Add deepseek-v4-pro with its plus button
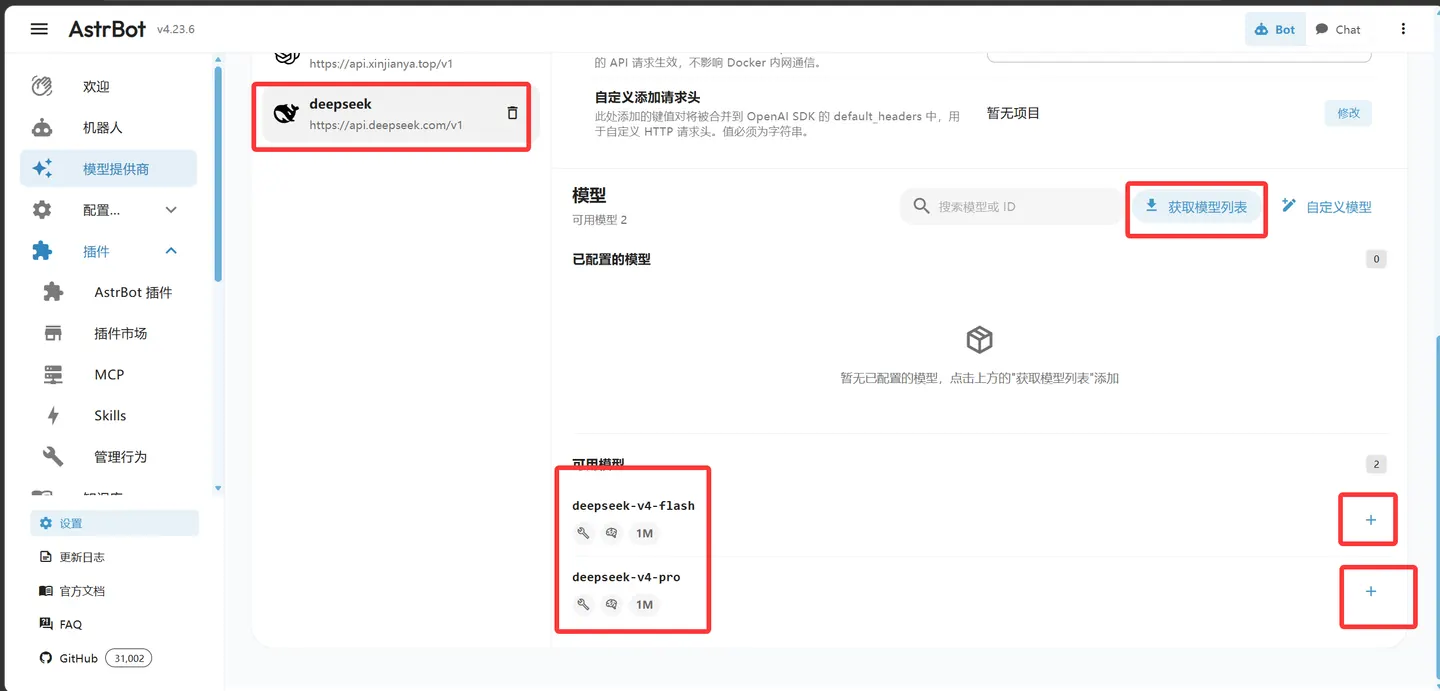 pyautogui.click(x=1370, y=591)
